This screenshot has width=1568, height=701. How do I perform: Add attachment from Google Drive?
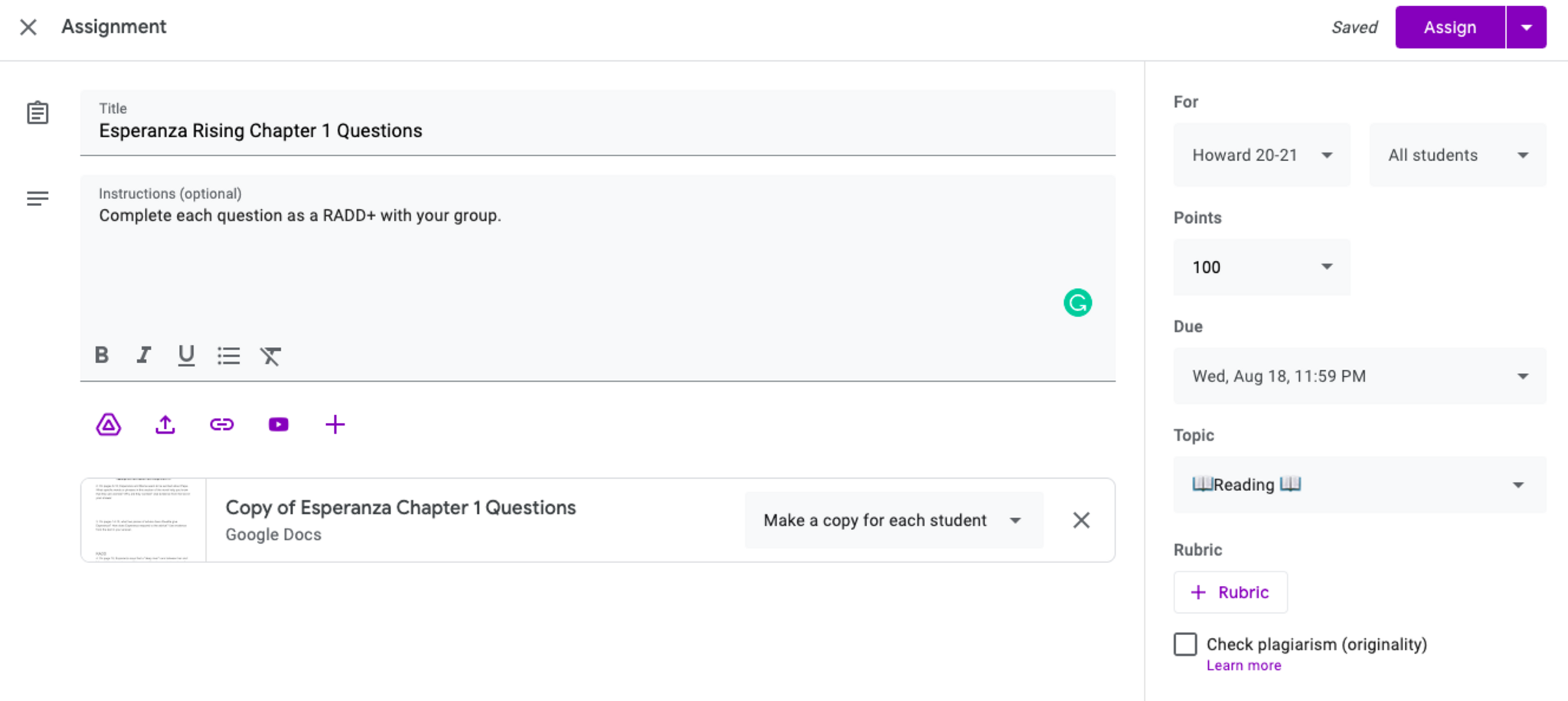click(109, 424)
